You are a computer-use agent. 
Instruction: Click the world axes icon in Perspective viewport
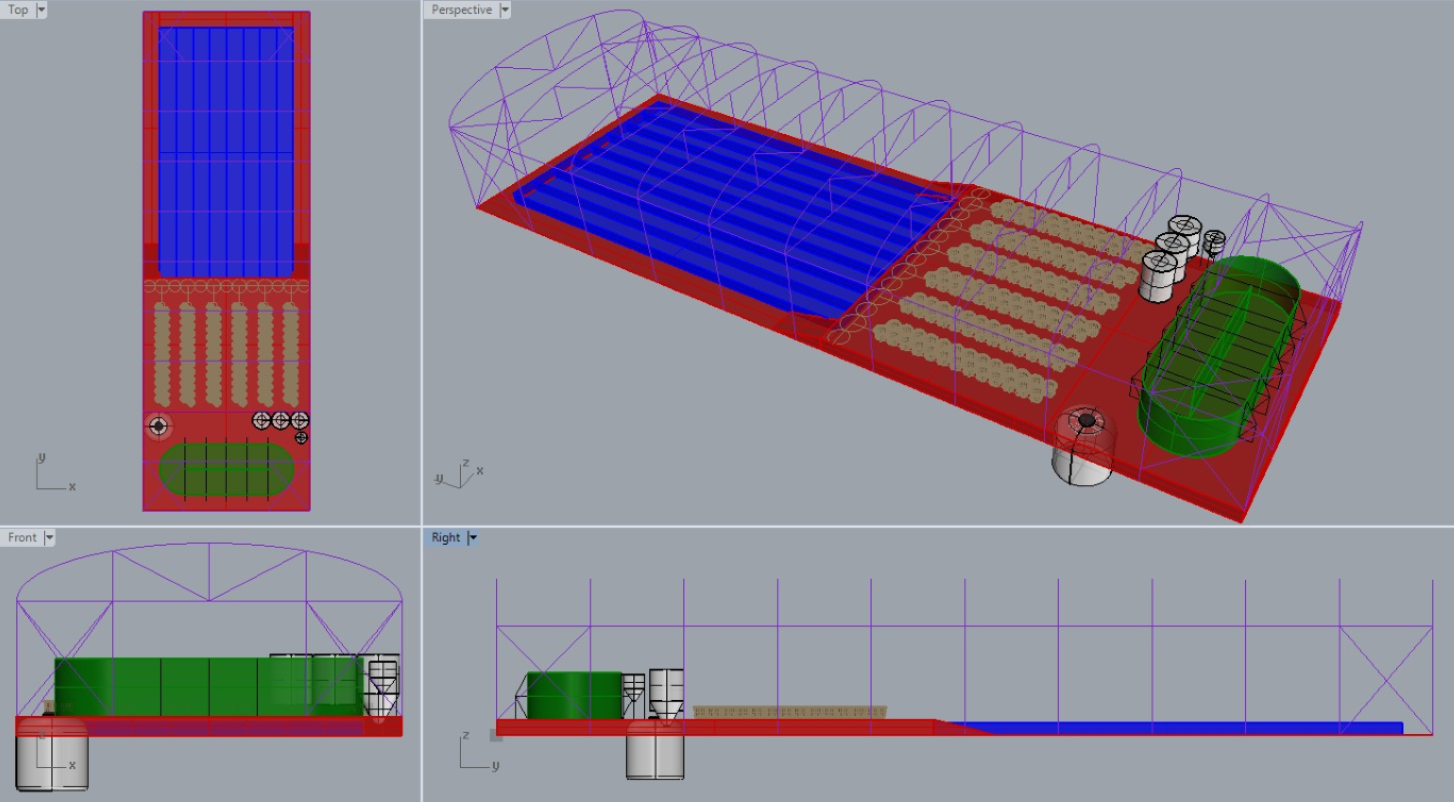458,474
